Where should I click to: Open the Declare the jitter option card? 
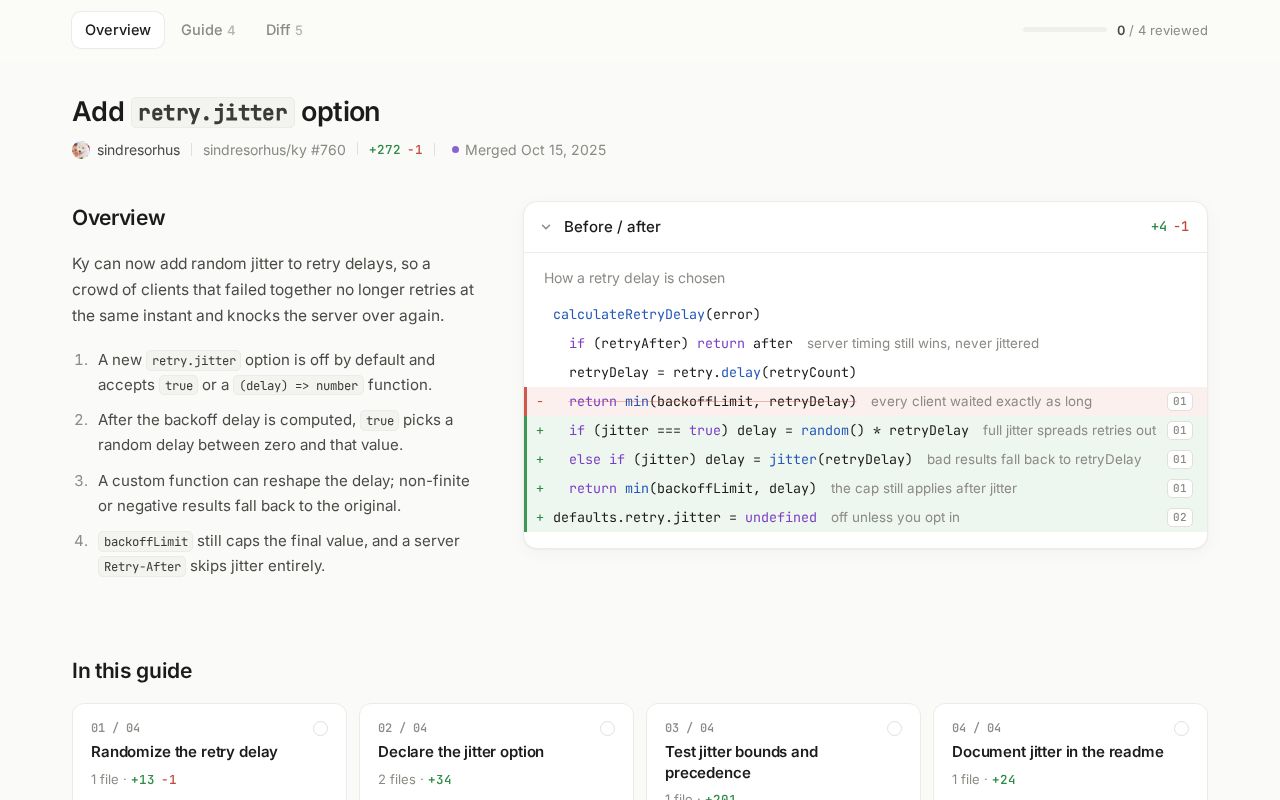(496, 752)
